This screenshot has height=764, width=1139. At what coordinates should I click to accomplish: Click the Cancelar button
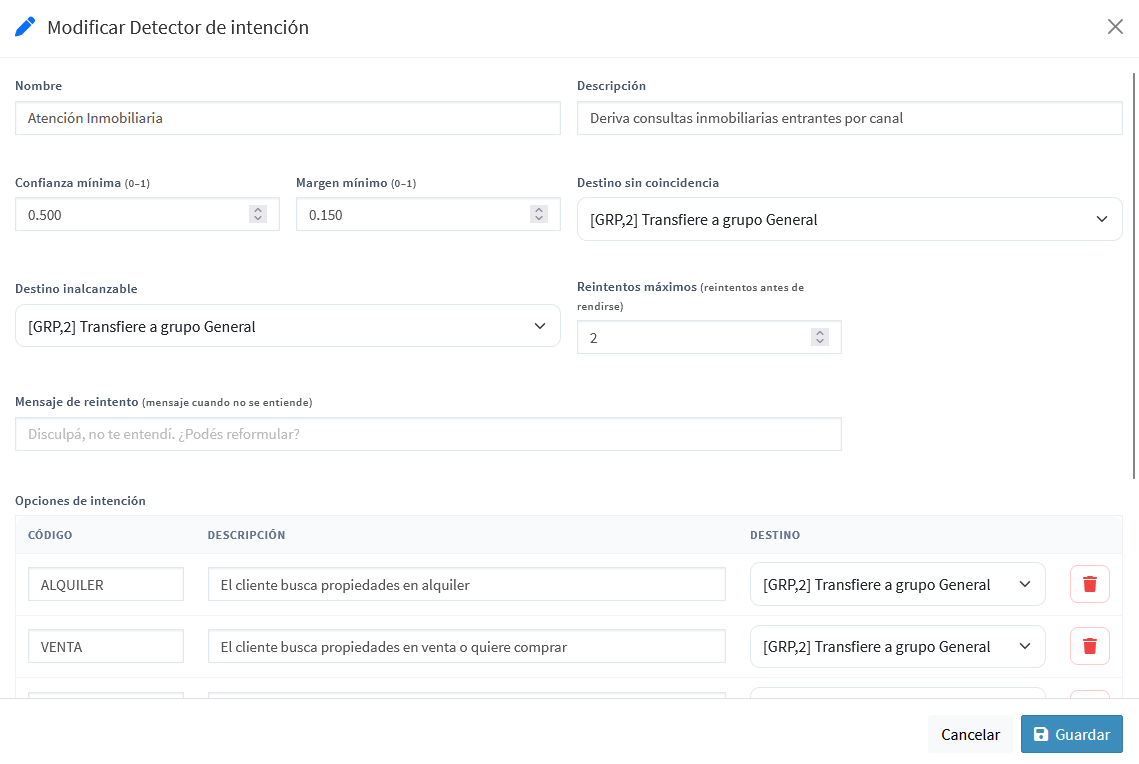click(x=970, y=734)
